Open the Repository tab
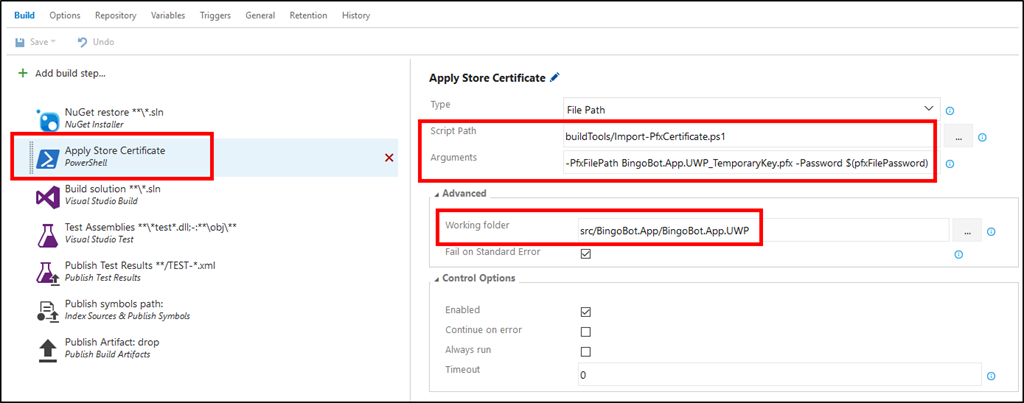This screenshot has height=403, width=1024. pos(116,15)
